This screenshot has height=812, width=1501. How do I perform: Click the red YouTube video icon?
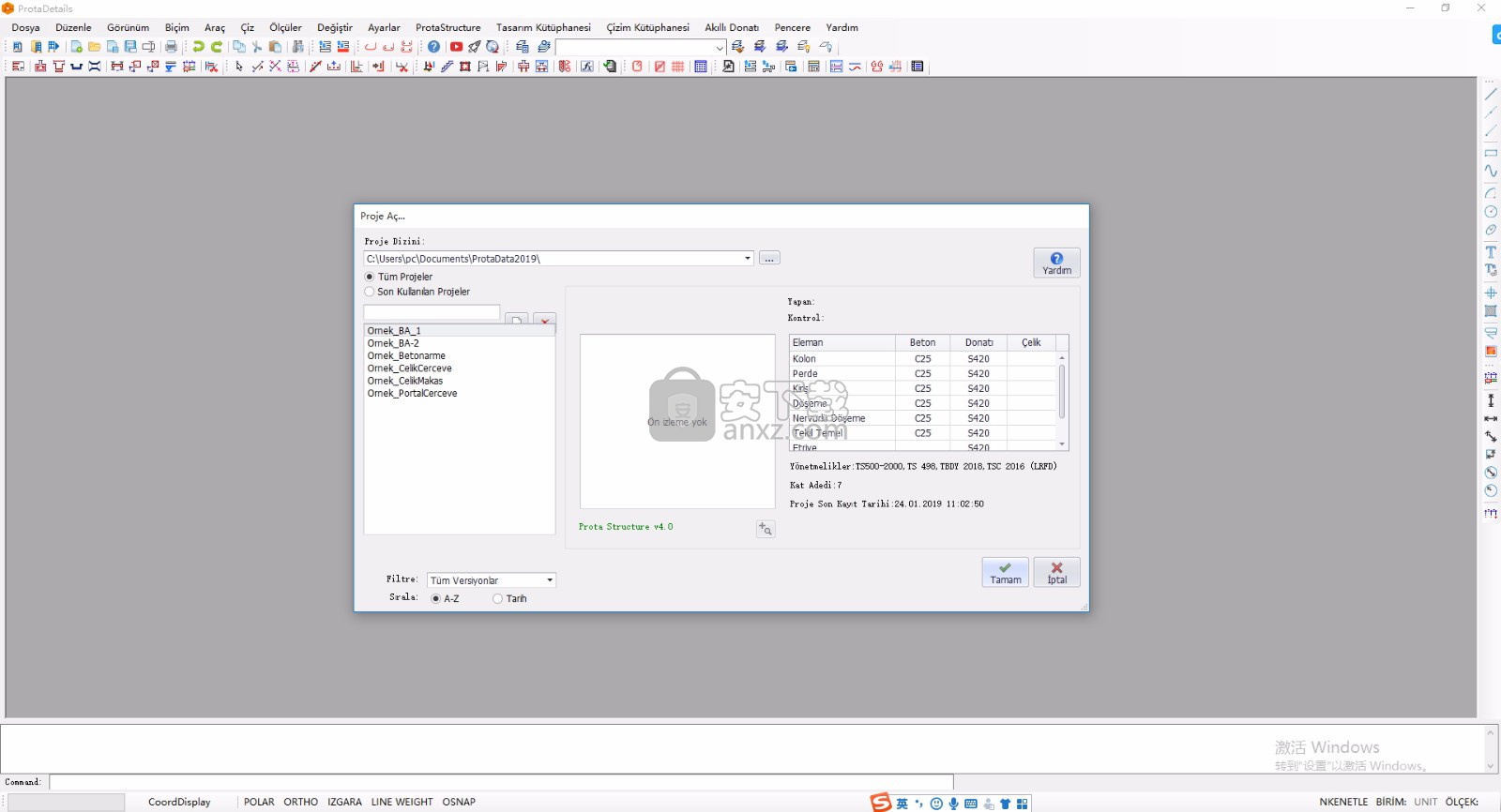pos(456,47)
